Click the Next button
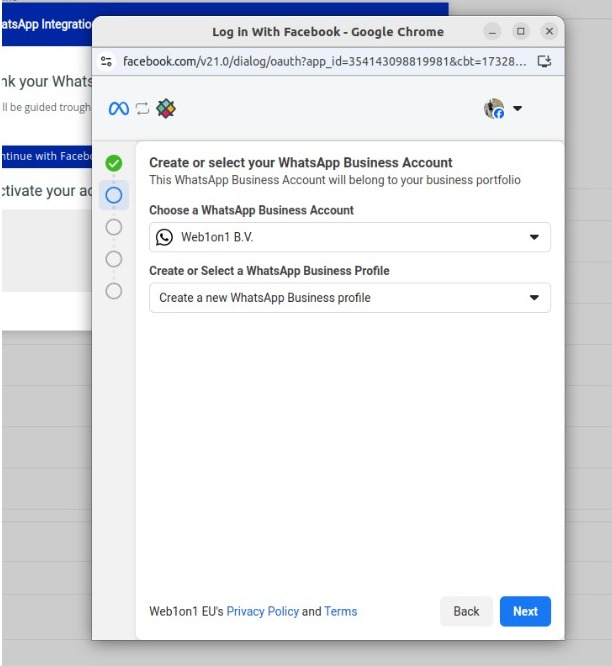Screen dimensions: 612x666 coord(525,611)
